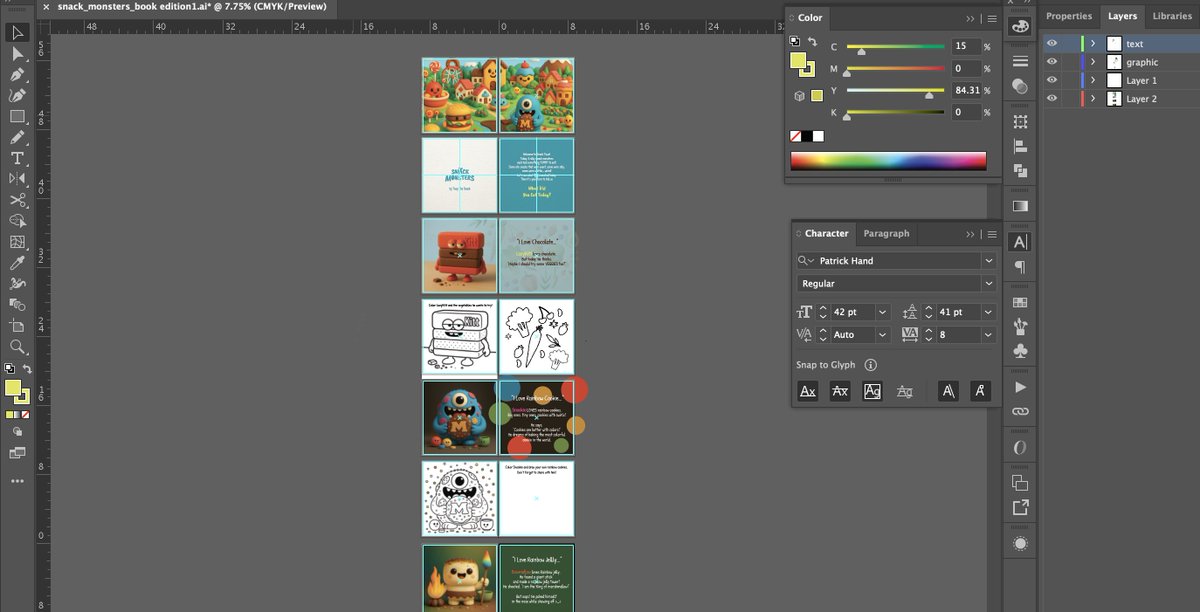Open kerning dropdown showing Auto
This screenshot has height=612, width=1200.
[x=883, y=335]
